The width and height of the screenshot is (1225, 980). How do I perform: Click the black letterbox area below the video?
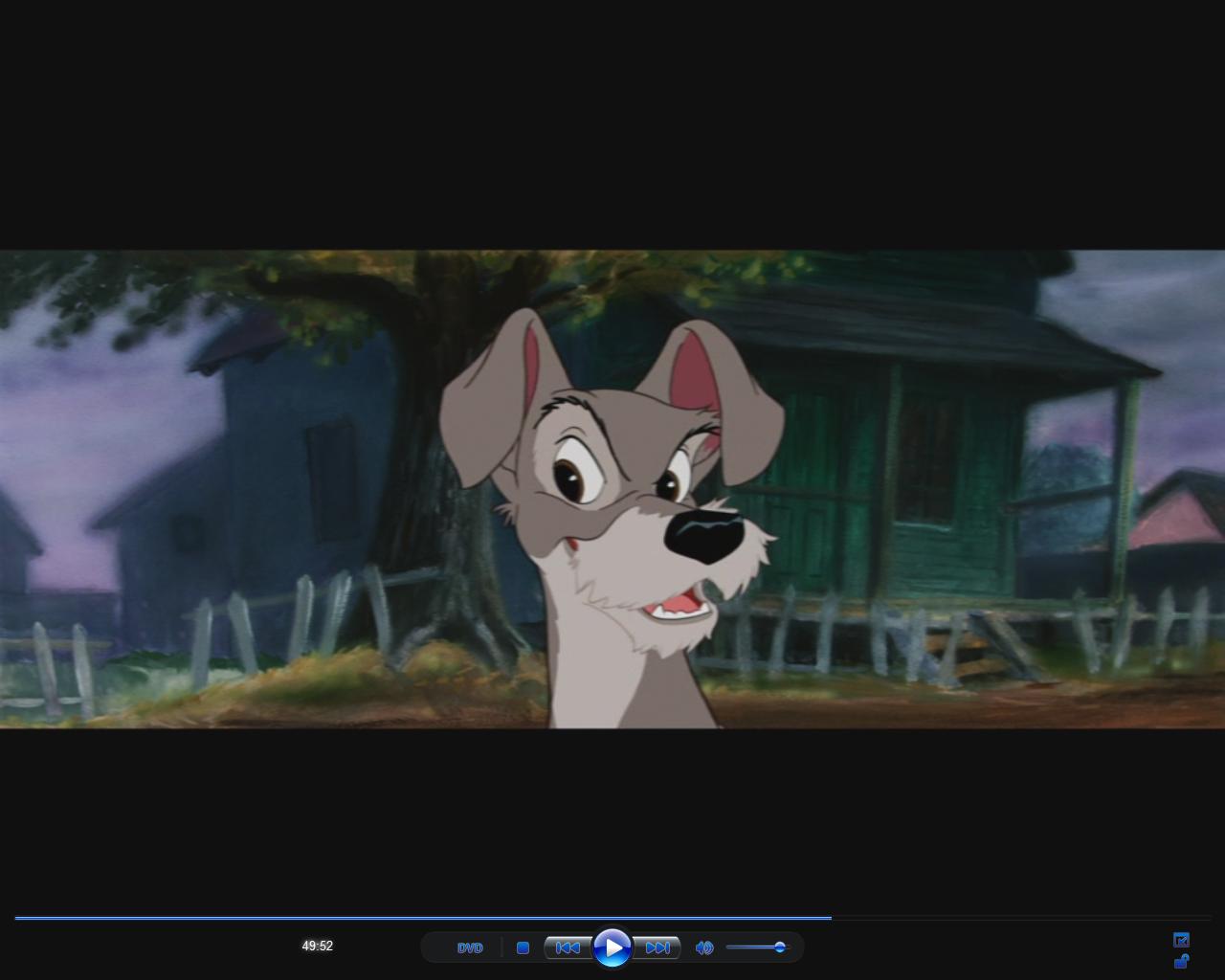pos(612,813)
